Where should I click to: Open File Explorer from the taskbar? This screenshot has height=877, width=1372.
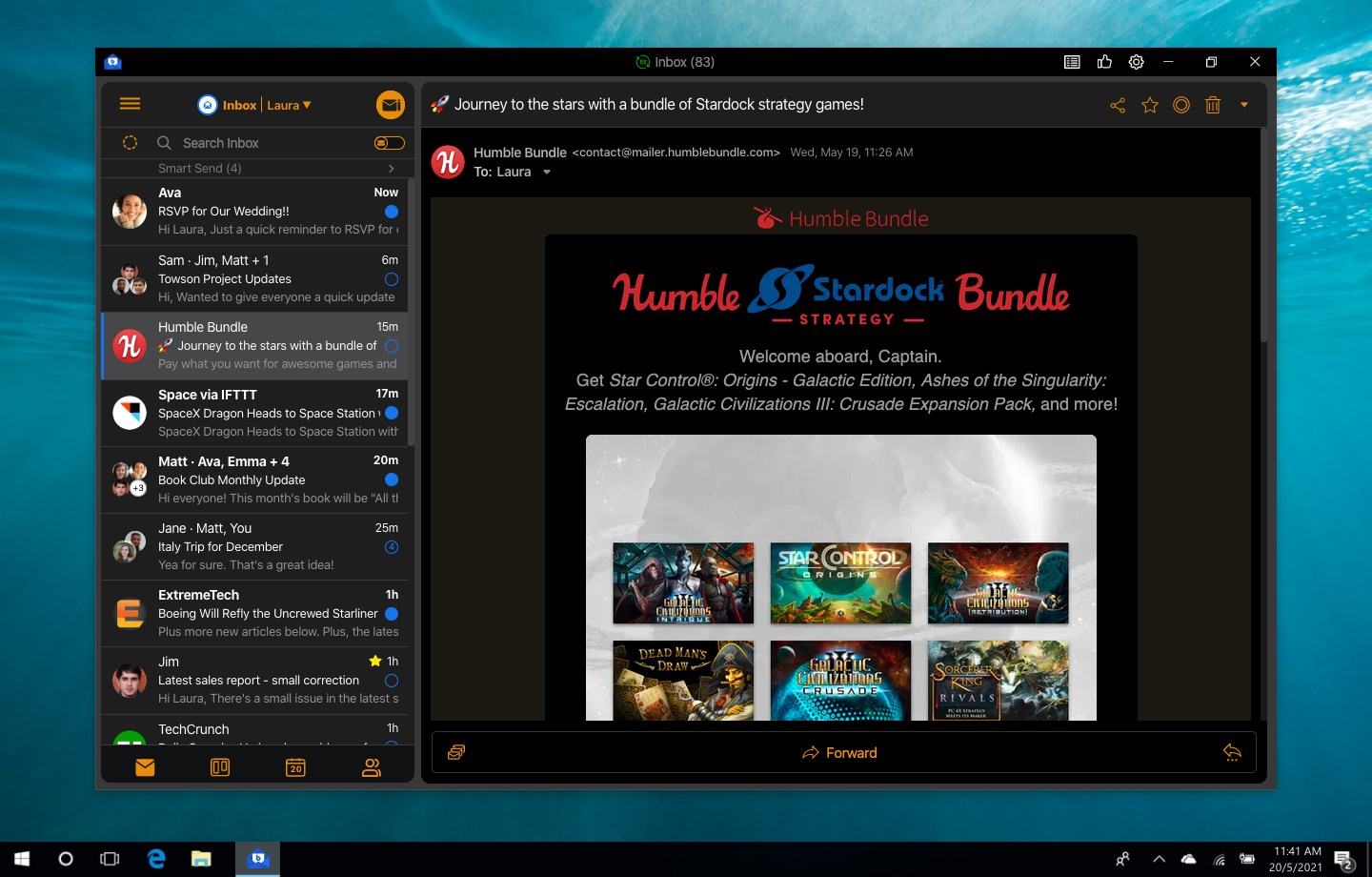(201, 859)
